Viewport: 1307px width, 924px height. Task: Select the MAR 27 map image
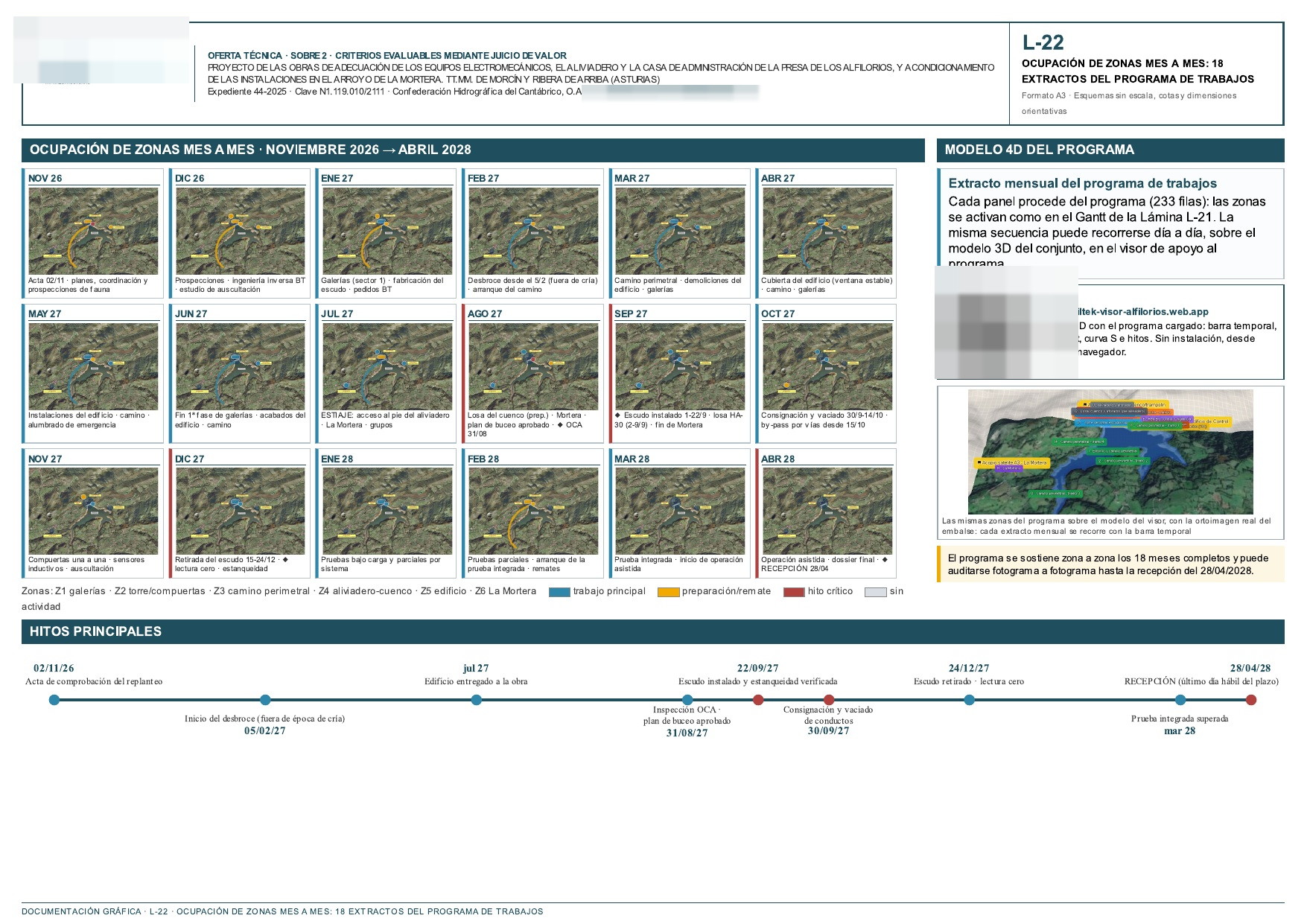pos(680,231)
